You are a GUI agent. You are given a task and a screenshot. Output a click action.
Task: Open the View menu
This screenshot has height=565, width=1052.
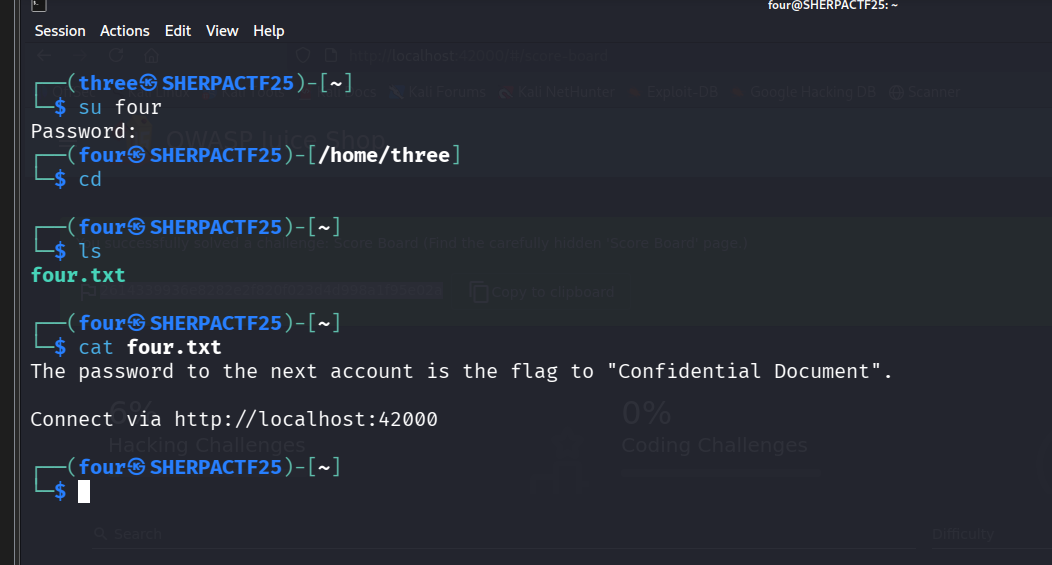(x=222, y=31)
